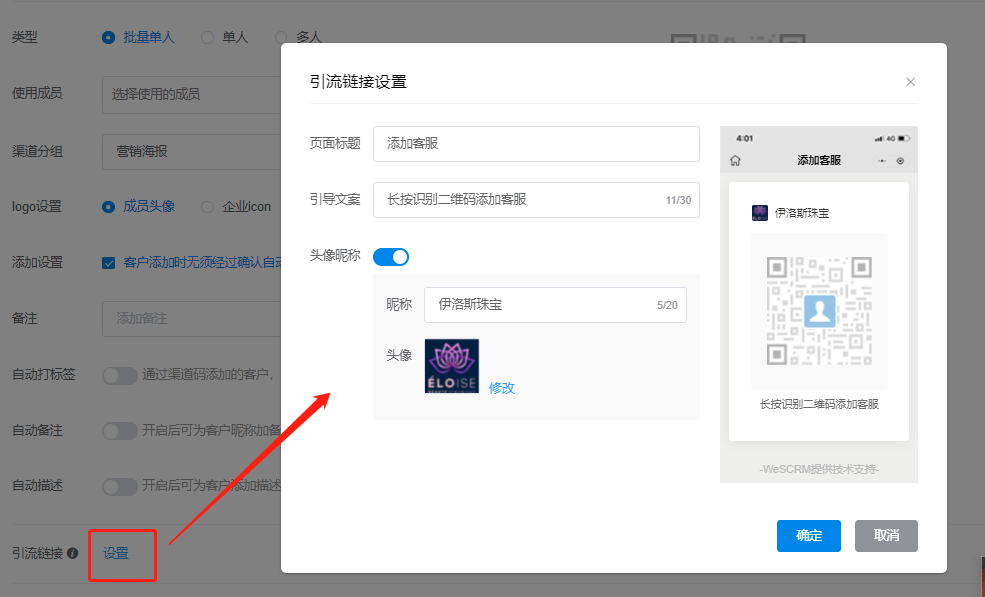Select the 成员头像 logo radio button

pyautogui.click(x=108, y=207)
